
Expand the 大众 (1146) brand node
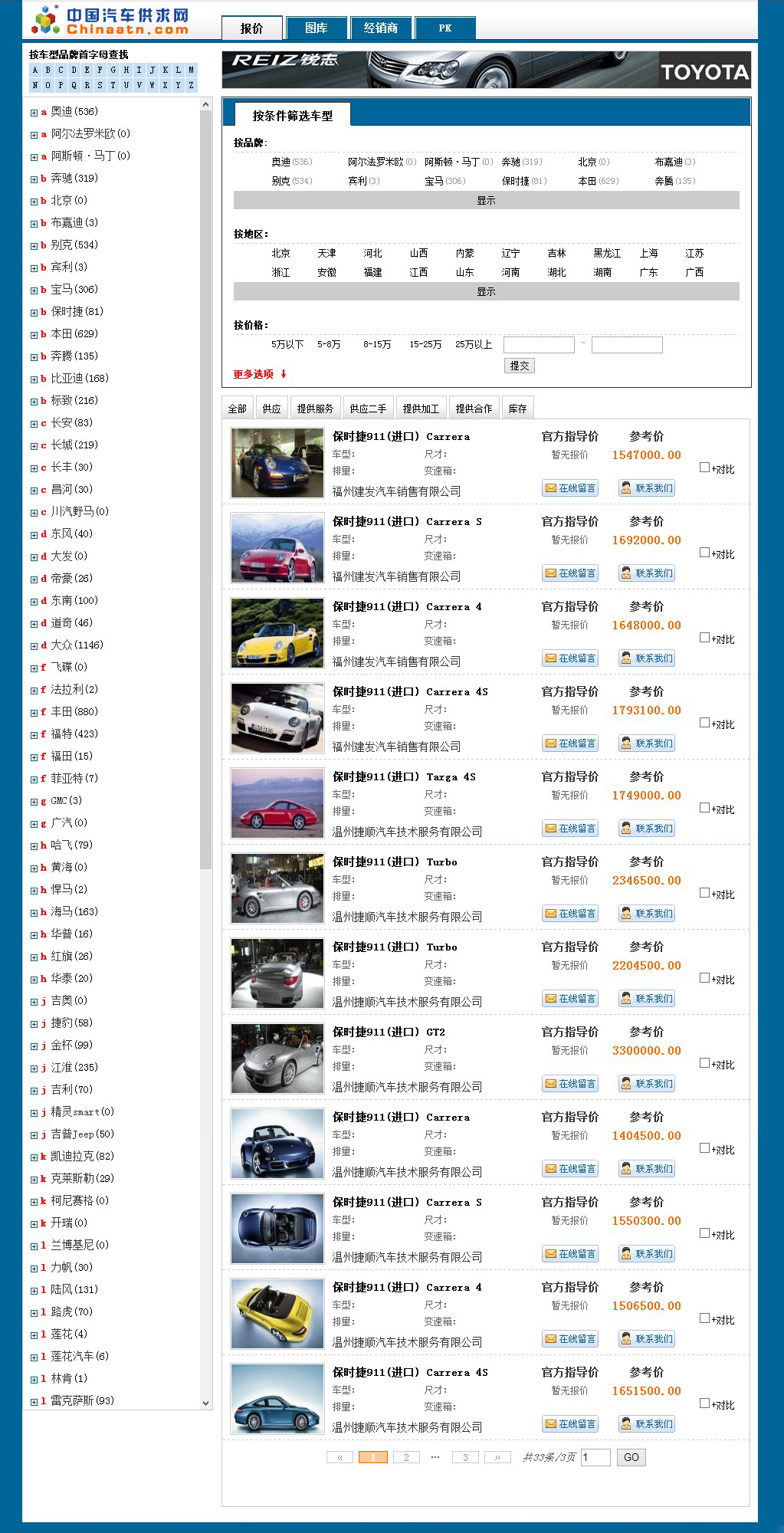point(34,646)
